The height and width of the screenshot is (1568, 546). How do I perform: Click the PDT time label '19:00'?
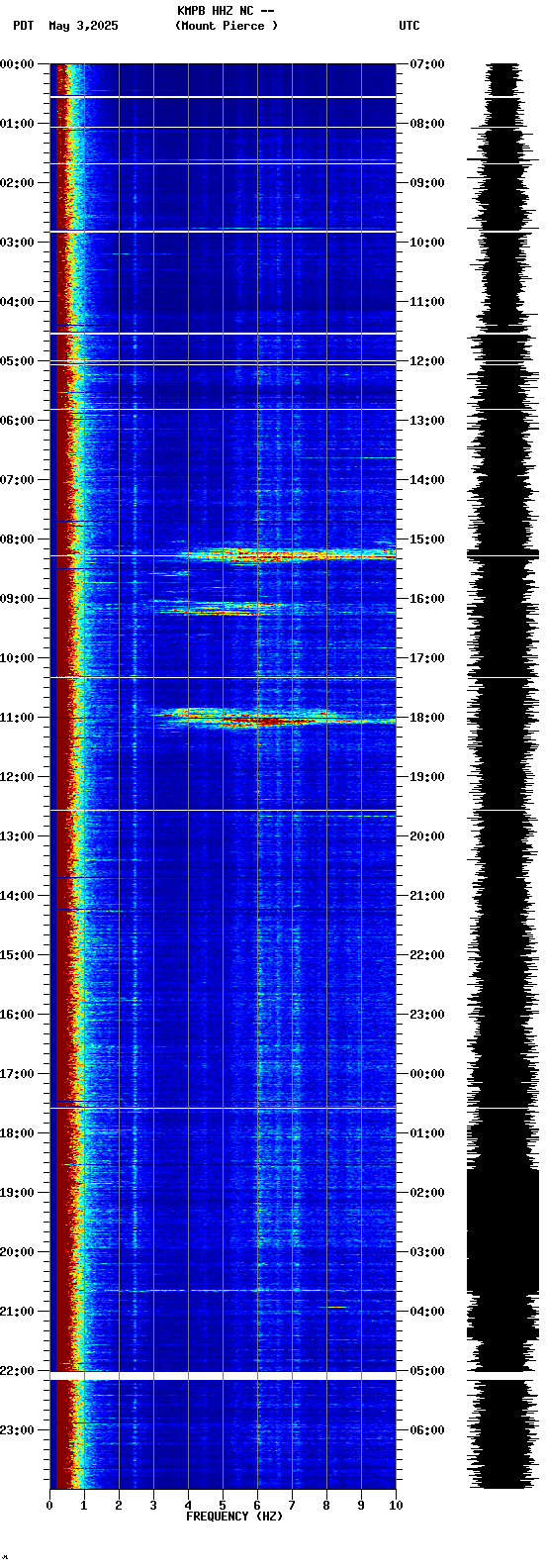17,1193
